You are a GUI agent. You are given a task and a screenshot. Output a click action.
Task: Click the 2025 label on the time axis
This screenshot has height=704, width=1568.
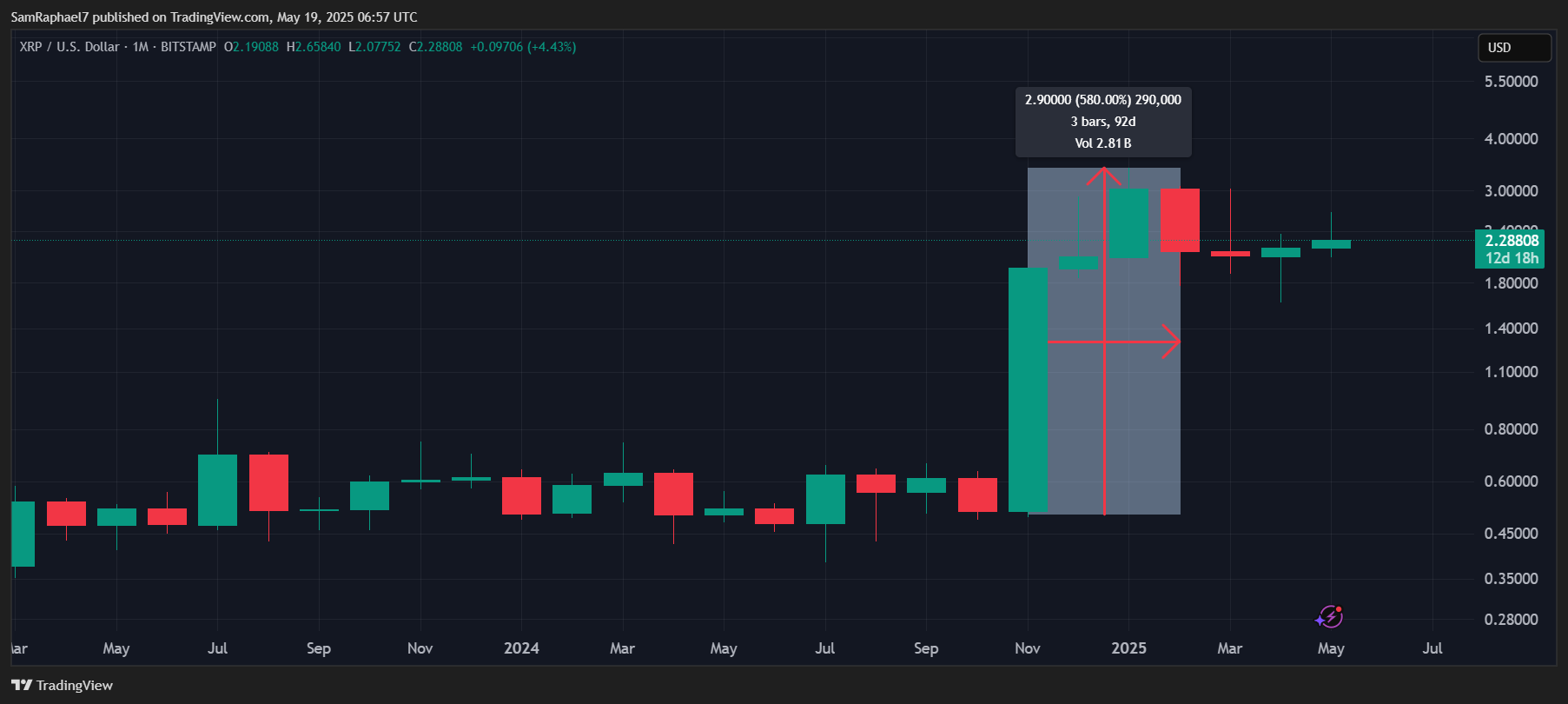pyautogui.click(x=1128, y=648)
